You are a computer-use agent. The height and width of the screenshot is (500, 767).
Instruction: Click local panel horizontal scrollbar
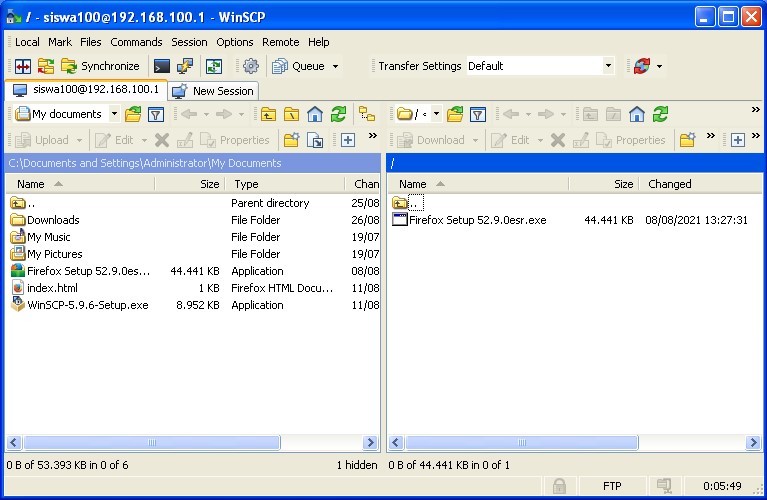tap(152, 442)
